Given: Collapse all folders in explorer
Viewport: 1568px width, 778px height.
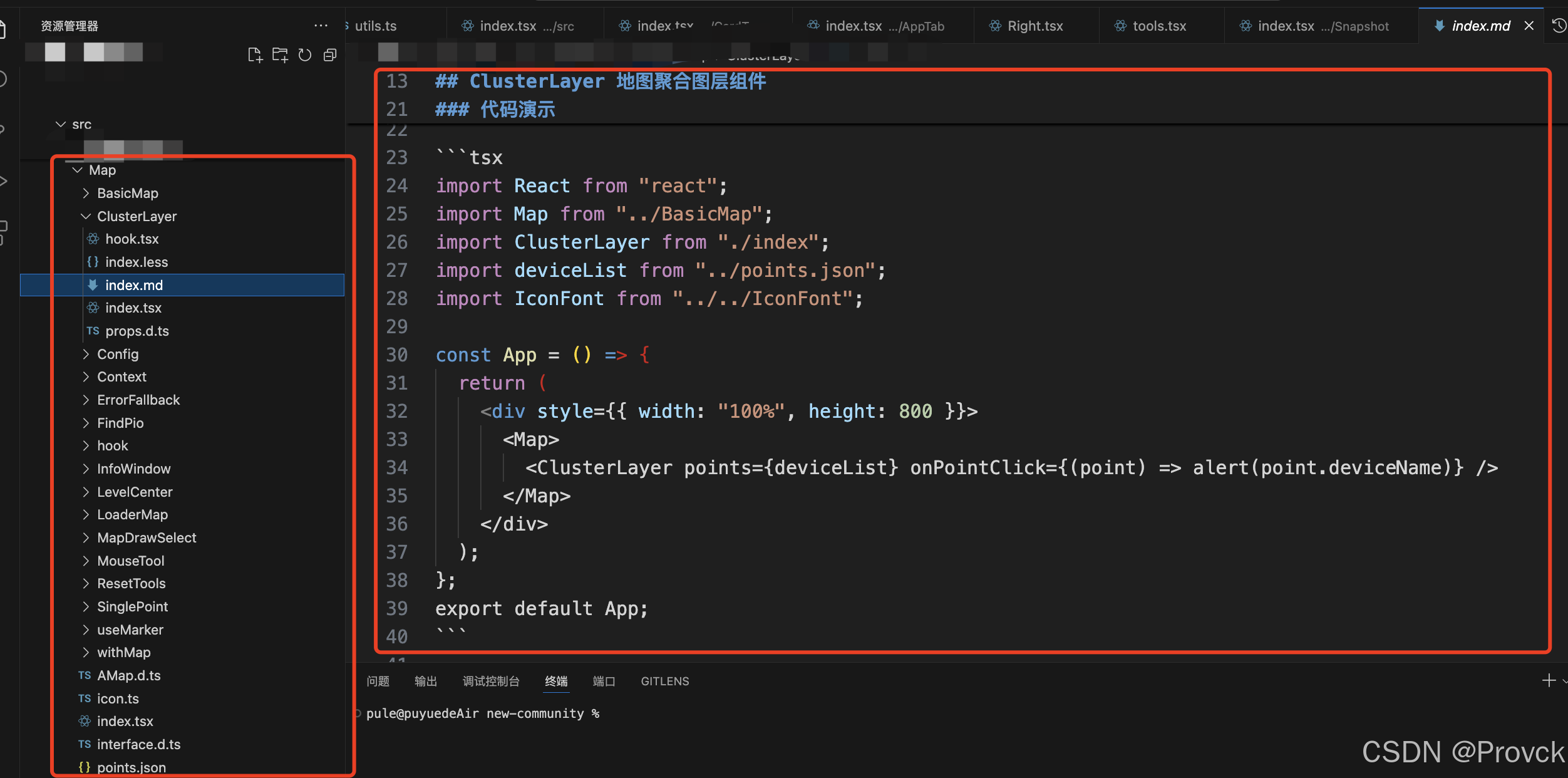Looking at the screenshot, I should 330,56.
